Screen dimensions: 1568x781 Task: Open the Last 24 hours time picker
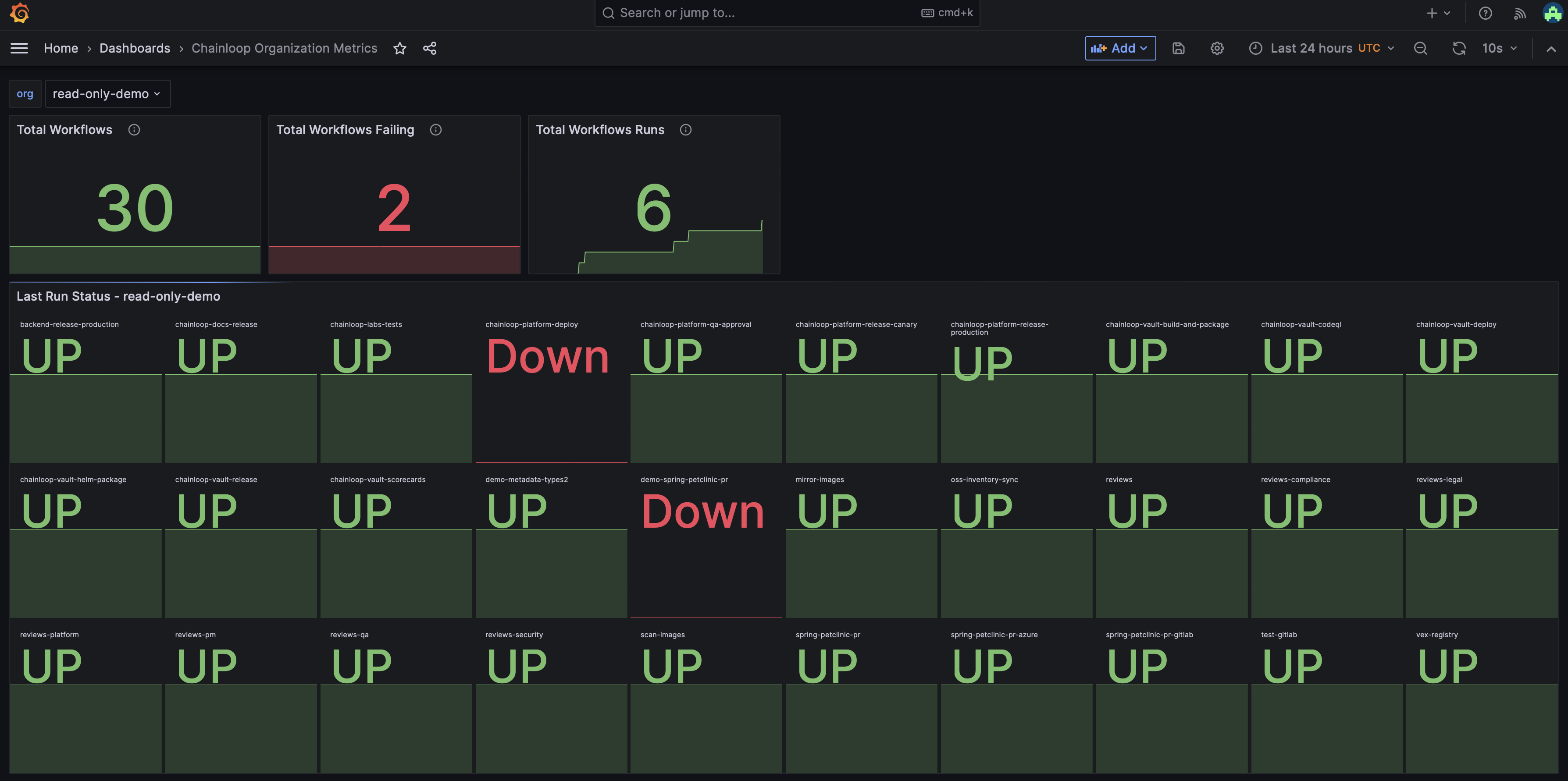1322,48
